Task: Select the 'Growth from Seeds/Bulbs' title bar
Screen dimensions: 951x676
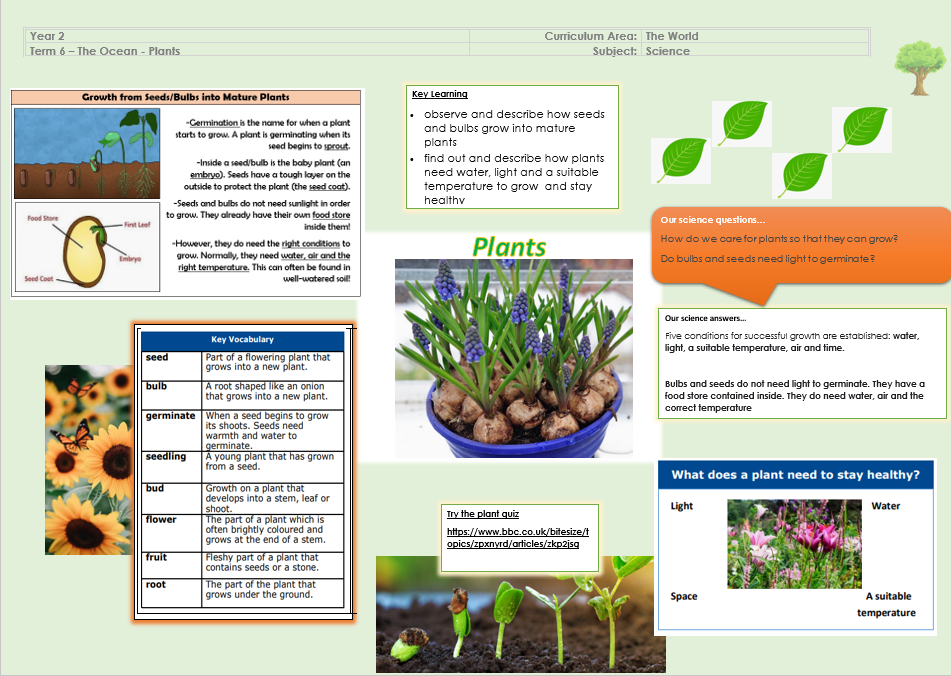Action: point(186,98)
